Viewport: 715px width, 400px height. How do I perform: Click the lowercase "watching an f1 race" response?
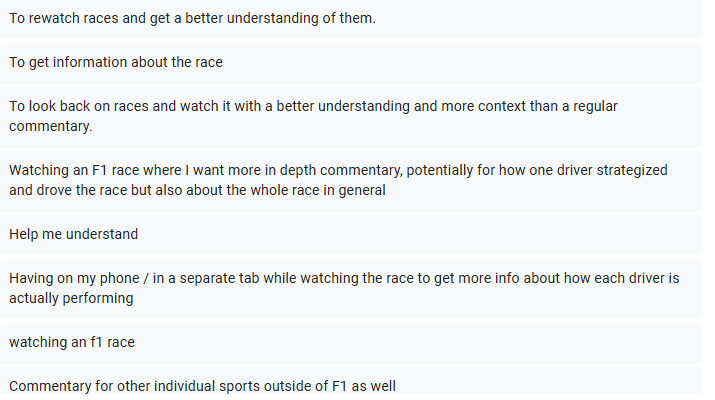[x=72, y=342]
